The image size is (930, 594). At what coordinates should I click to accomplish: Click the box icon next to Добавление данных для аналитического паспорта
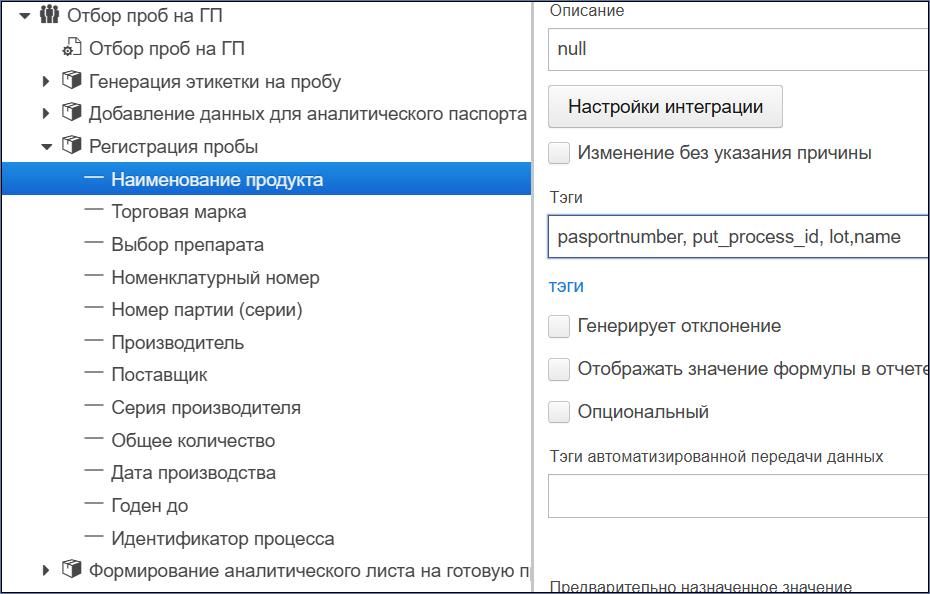pyautogui.click(x=72, y=113)
